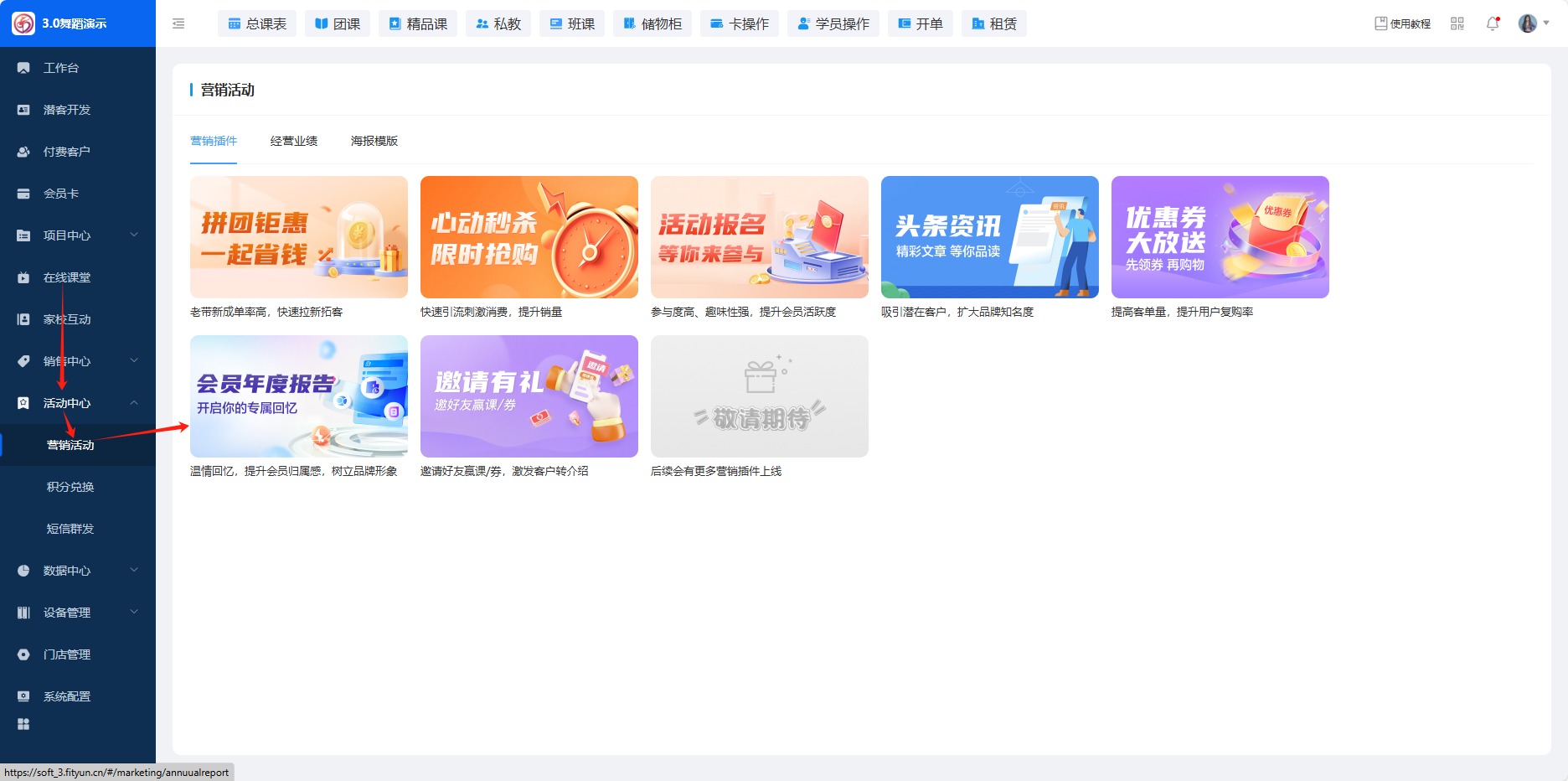This screenshot has height=781, width=1568.
Task: Click the grid icon at the sidebar bottom
Action: tap(23, 724)
